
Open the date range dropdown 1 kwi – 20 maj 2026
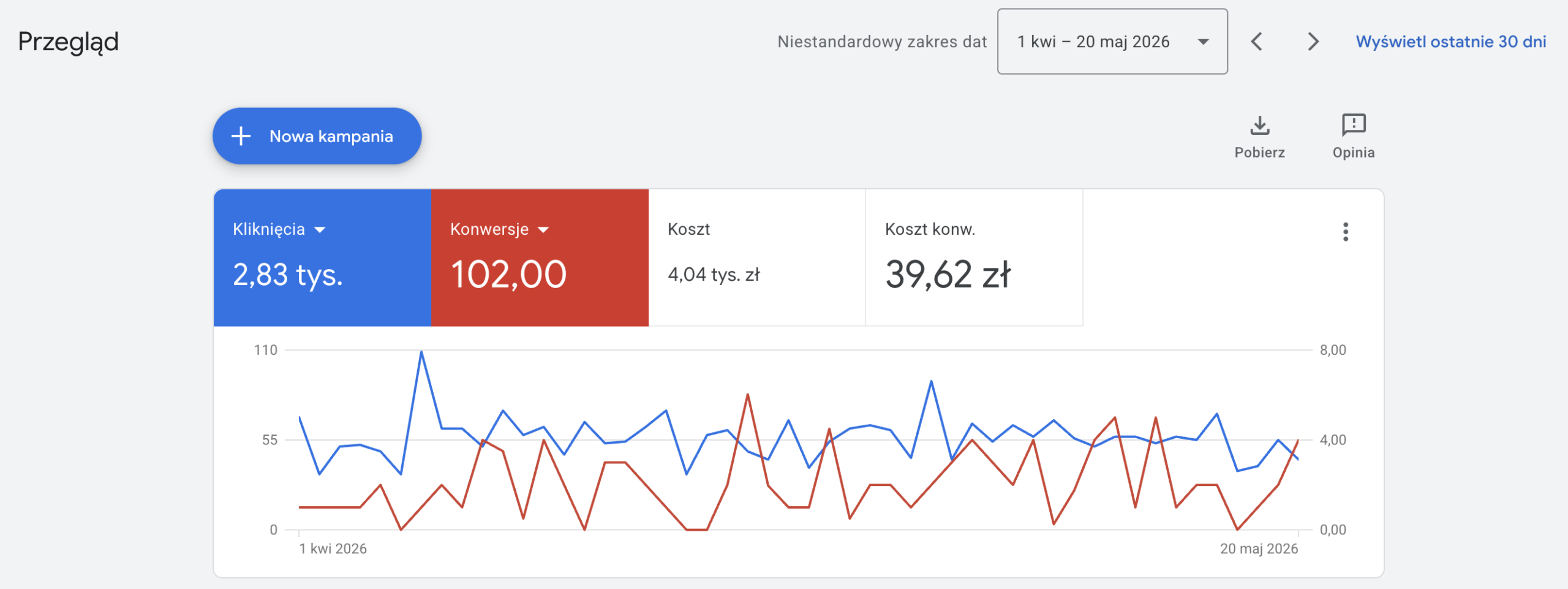tap(1112, 42)
